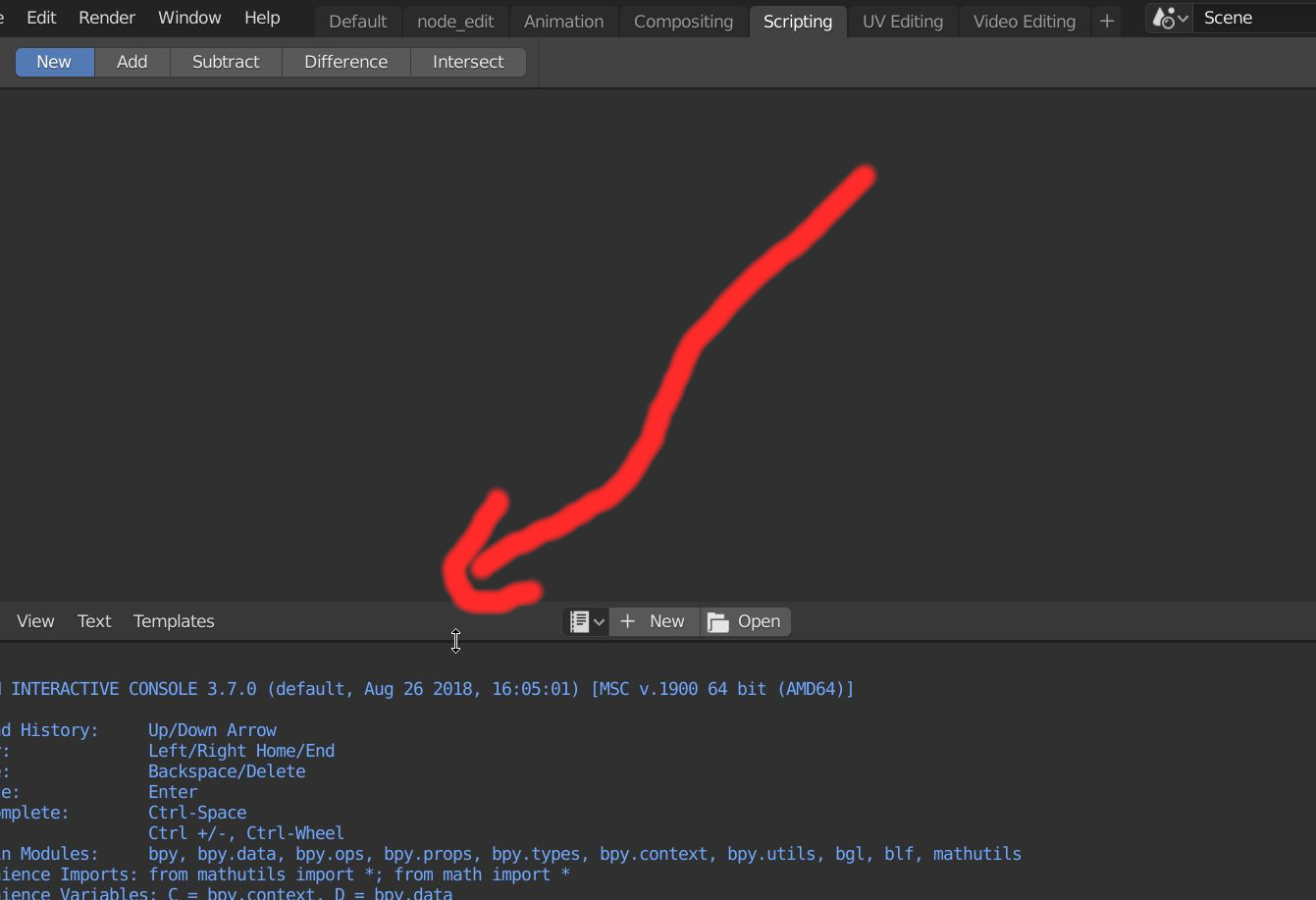Create a new text file with New
The height and width of the screenshot is (900, 1316).
[654, 621]
